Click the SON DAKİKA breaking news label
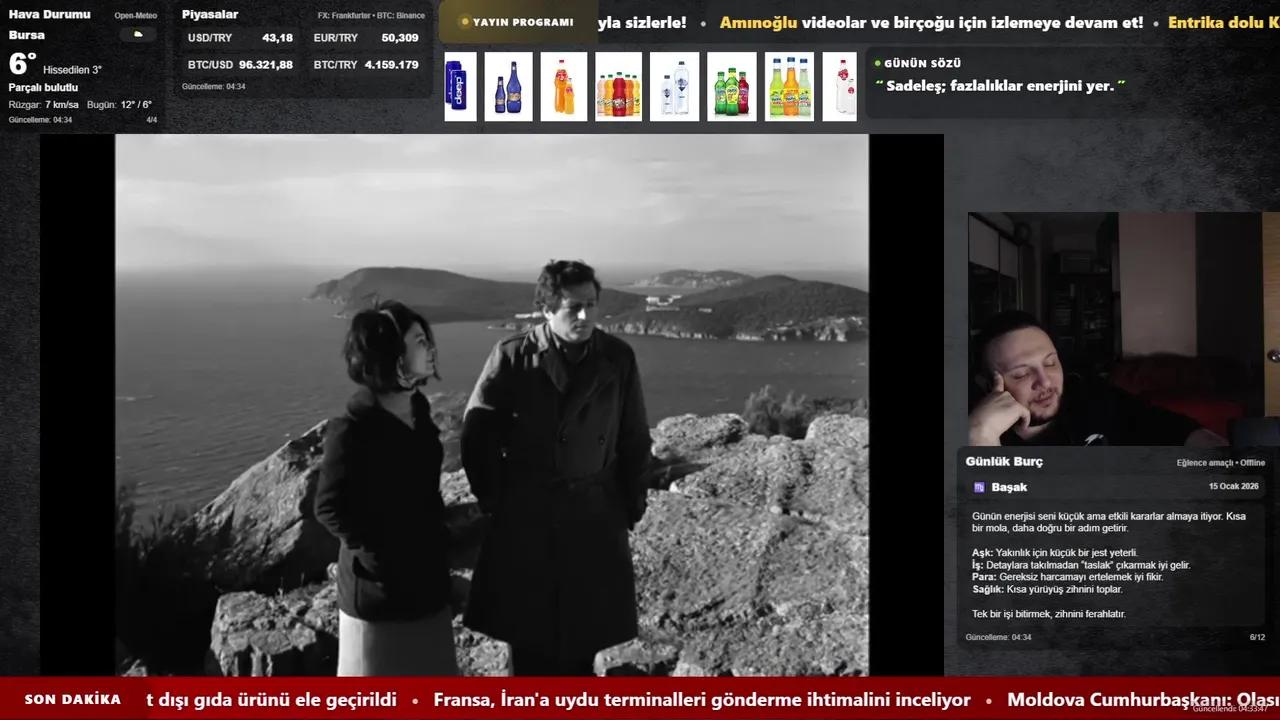The width and height of the screenshot is (1280, 720). point(72,699)
